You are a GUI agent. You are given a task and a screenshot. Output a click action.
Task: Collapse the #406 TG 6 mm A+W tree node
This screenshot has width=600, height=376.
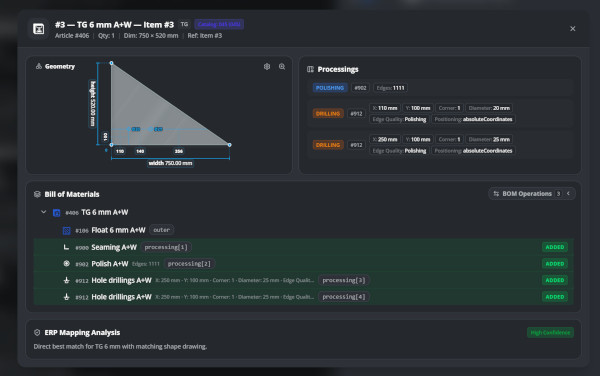click(x=44, y=212)
